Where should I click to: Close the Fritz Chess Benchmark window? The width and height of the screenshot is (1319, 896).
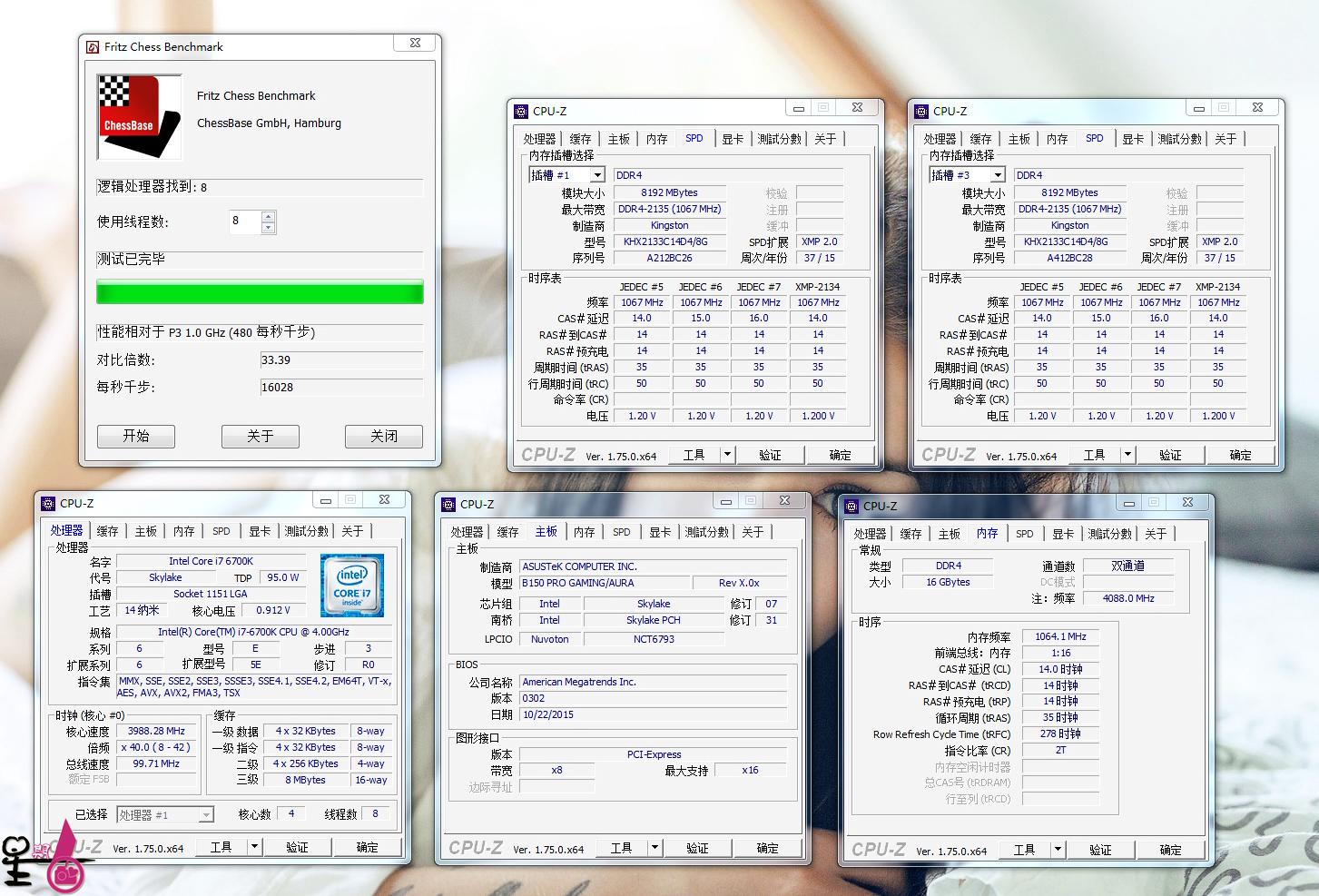pos(415,43)
